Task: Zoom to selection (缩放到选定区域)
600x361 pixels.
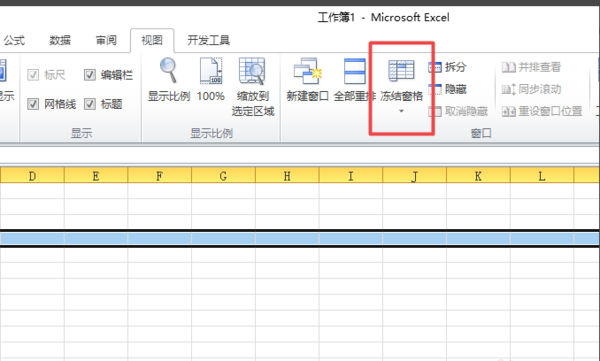Action: tap(253, 87)
